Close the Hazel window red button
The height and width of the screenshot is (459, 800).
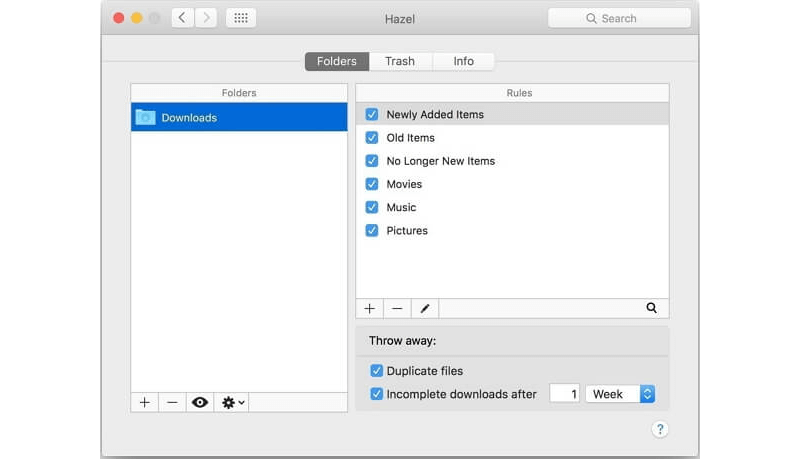pyautogui.click(x=119, y=18)
